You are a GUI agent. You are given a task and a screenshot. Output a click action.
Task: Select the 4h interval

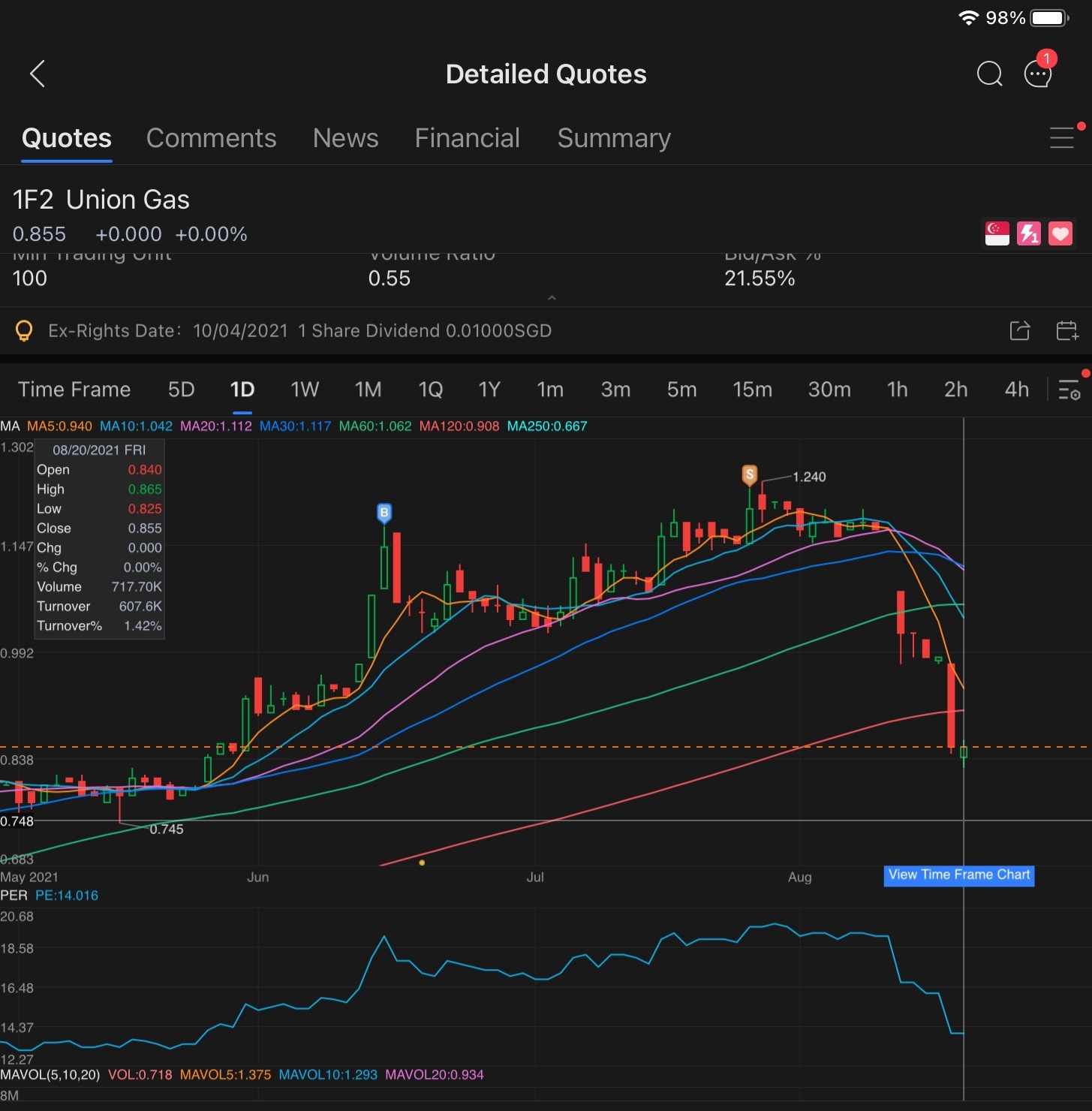[x=1017, y=390]
